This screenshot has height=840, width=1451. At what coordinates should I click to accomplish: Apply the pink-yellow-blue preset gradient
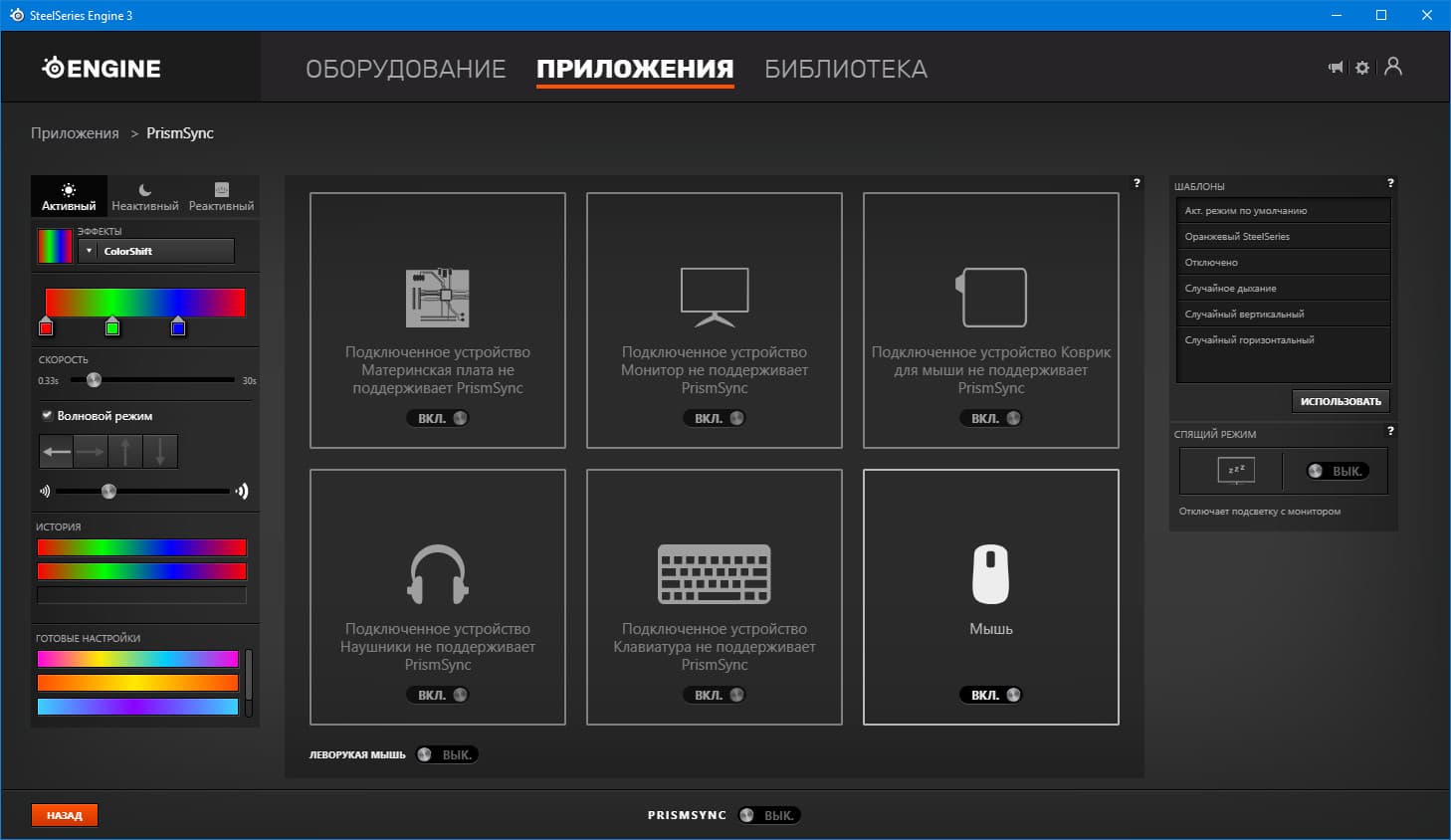coord(138,659)
